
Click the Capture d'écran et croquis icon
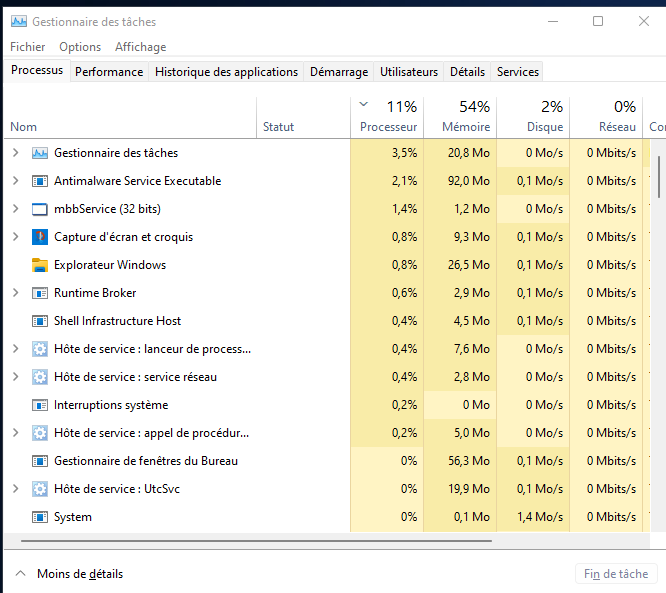click(x=40, y=237)
